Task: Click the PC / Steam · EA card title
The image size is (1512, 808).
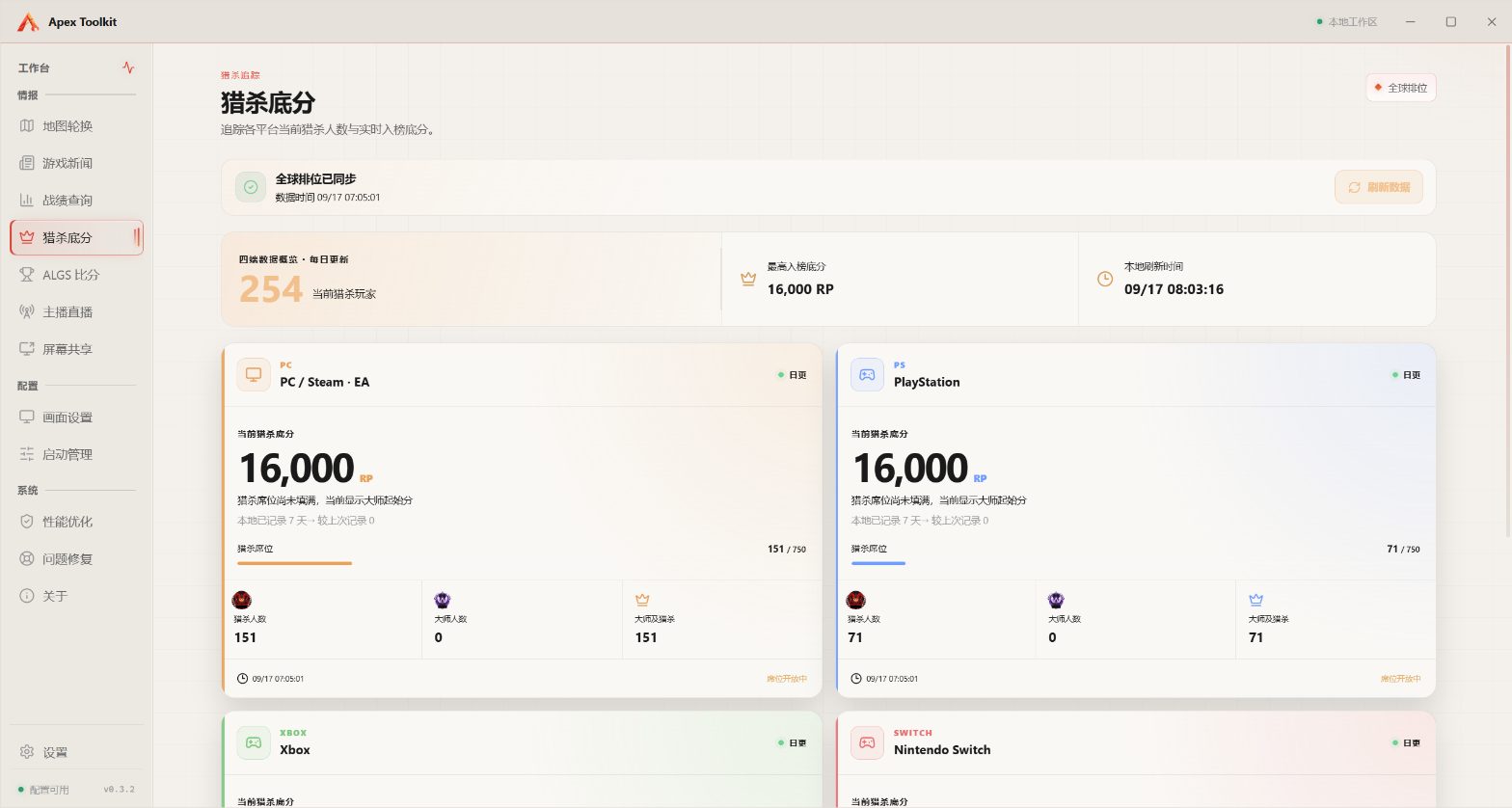Action: [324, 383]
